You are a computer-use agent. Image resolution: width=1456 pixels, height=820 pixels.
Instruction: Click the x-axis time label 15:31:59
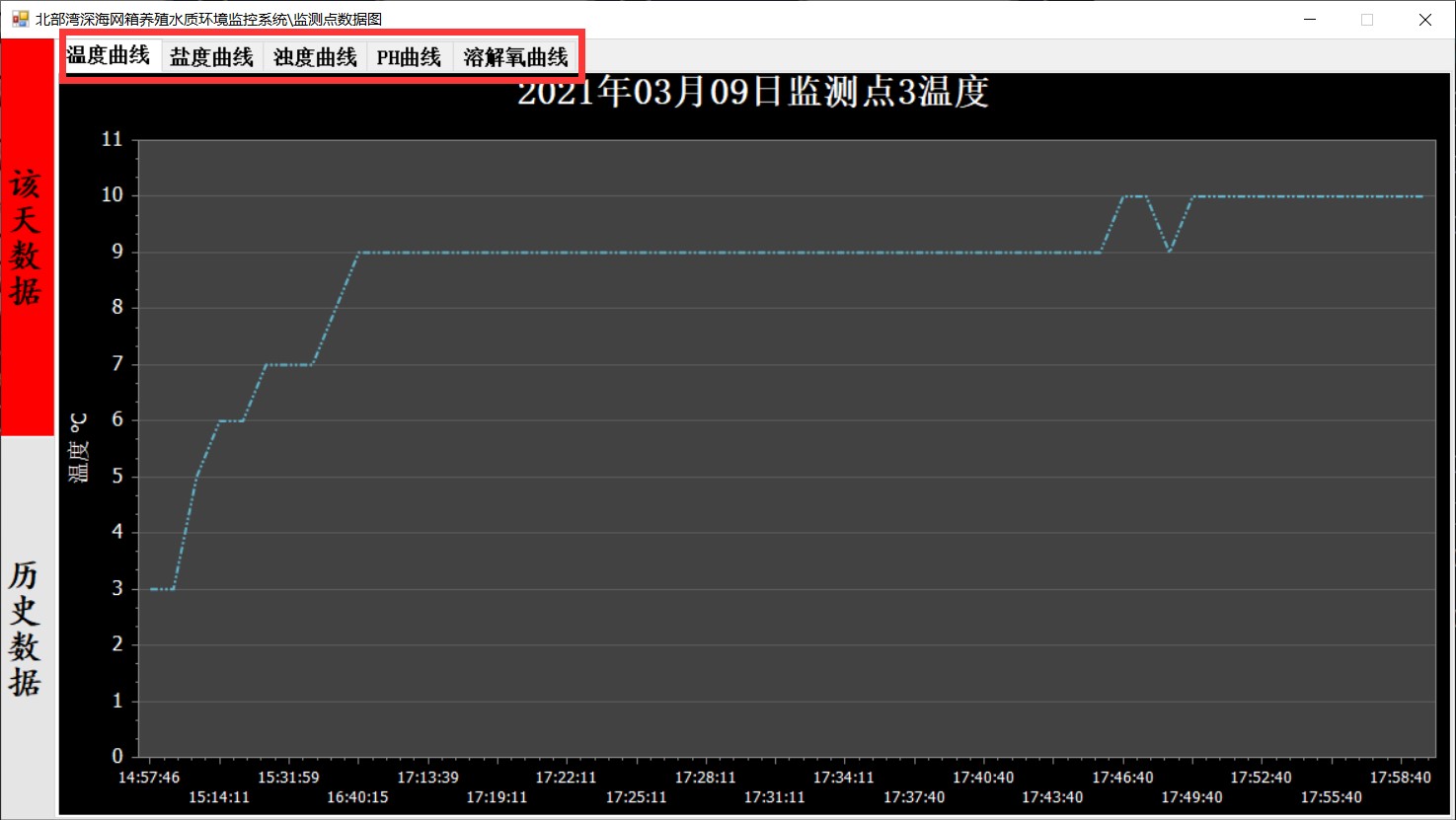click(x=288, y=778)
